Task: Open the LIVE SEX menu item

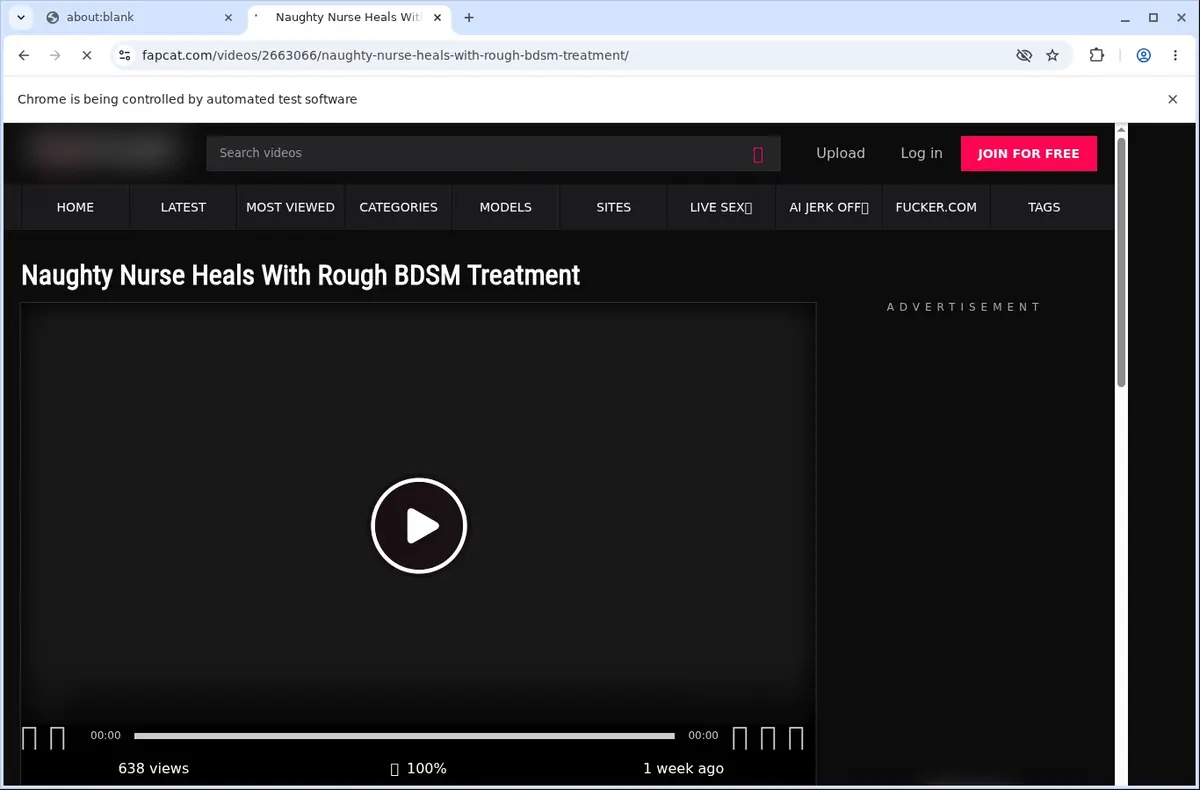Action: coord(721,207)
